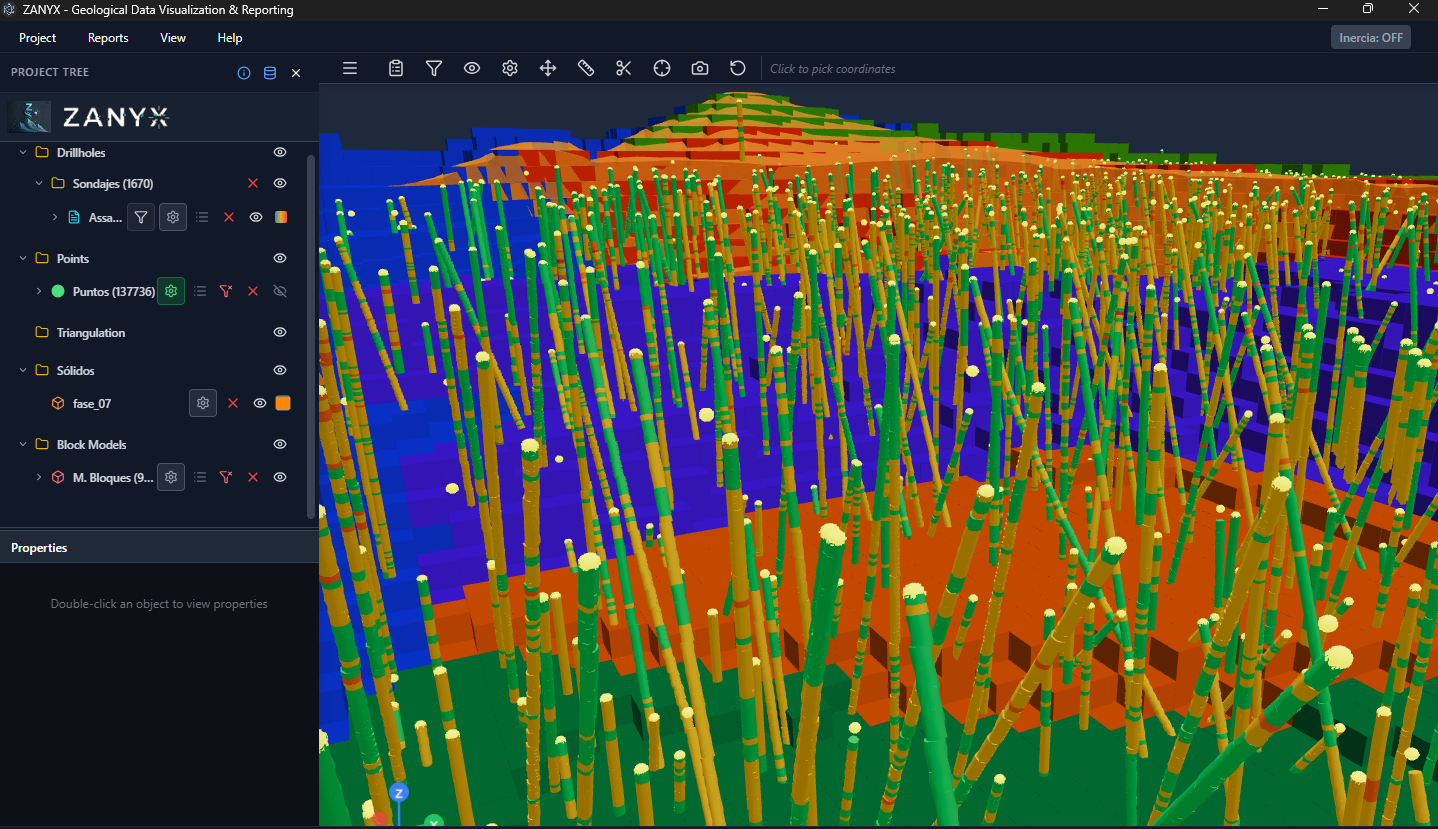
Task: Collapse the Sondajes (1670) group
Action: coord(38,183)
